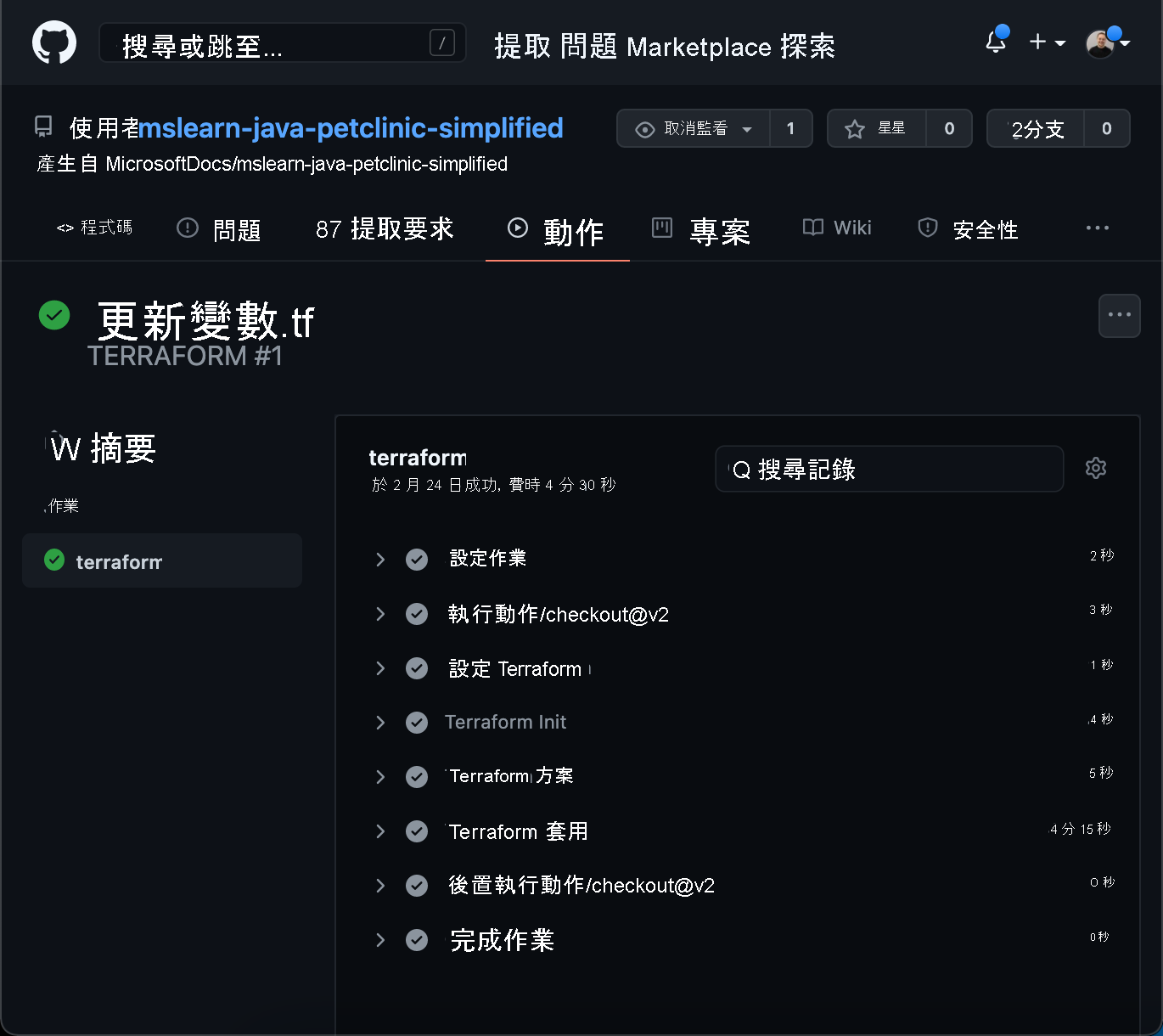Click the 設定 Terraform status check icon
This screenshot has width=1163, height=1036.
[x=417, y=668]
